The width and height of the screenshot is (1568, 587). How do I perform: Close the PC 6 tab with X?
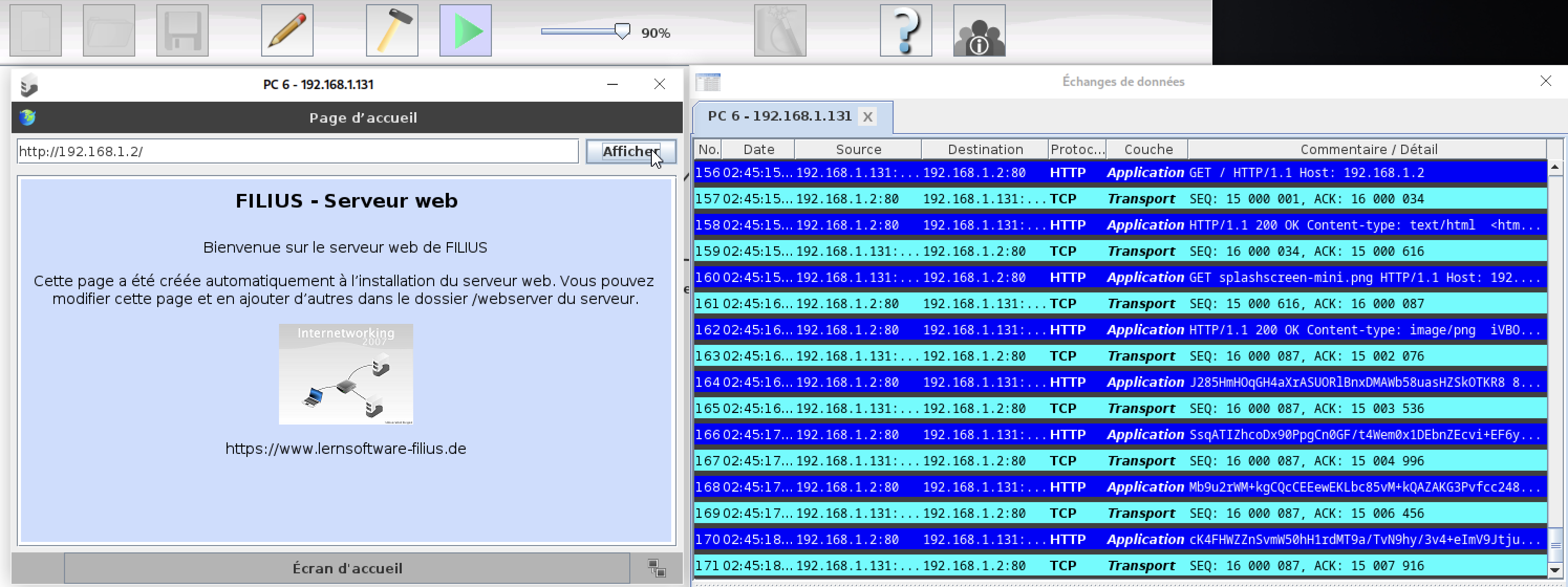(x=867, y=117)
